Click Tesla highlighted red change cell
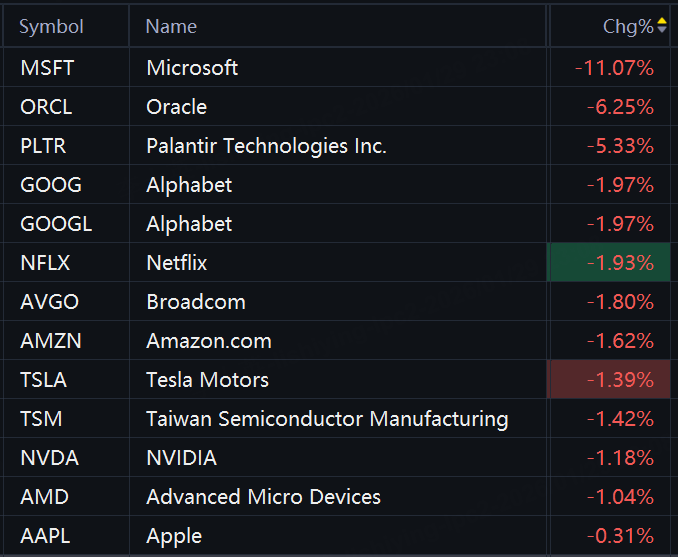This screenshot has width=678, height=557. [x=610, y=380]
